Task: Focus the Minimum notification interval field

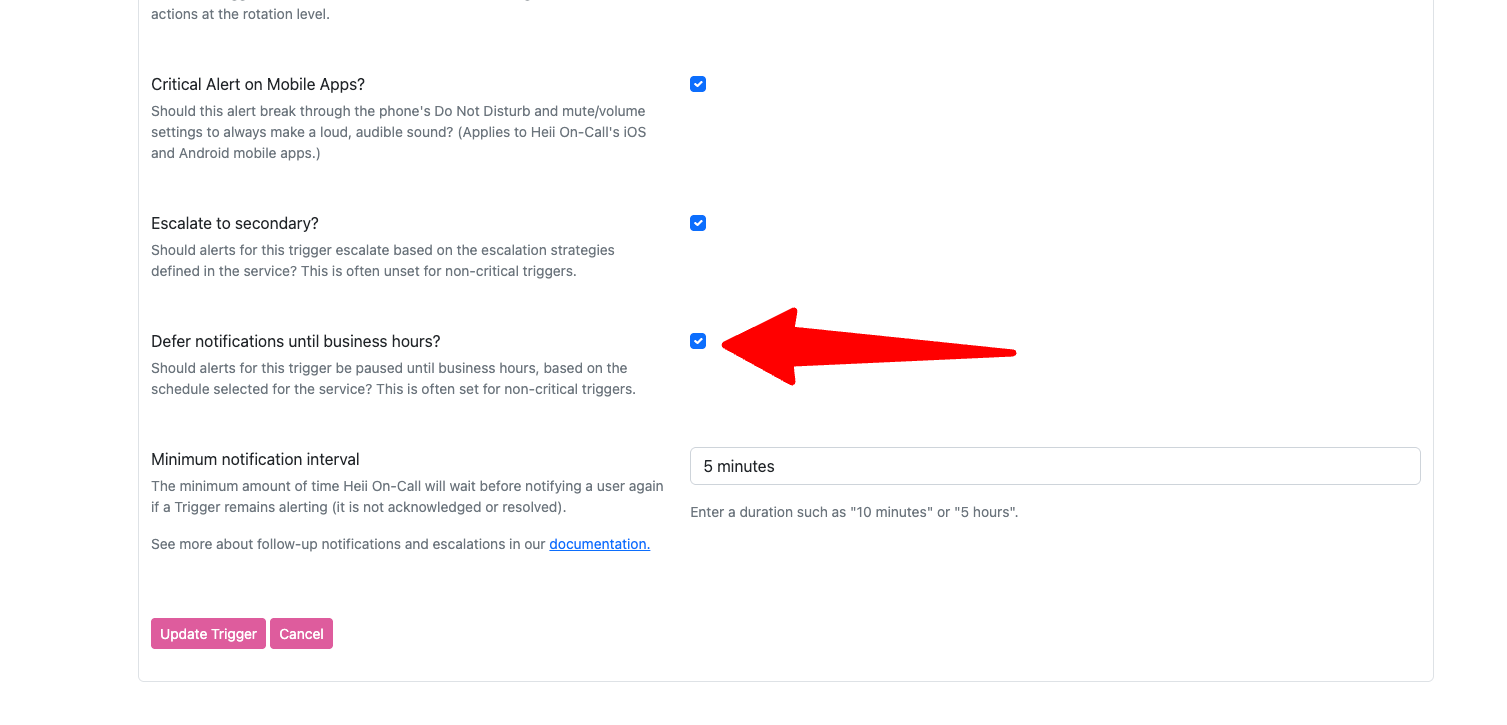Action: pyautogui.click(x=1055, y=466)
